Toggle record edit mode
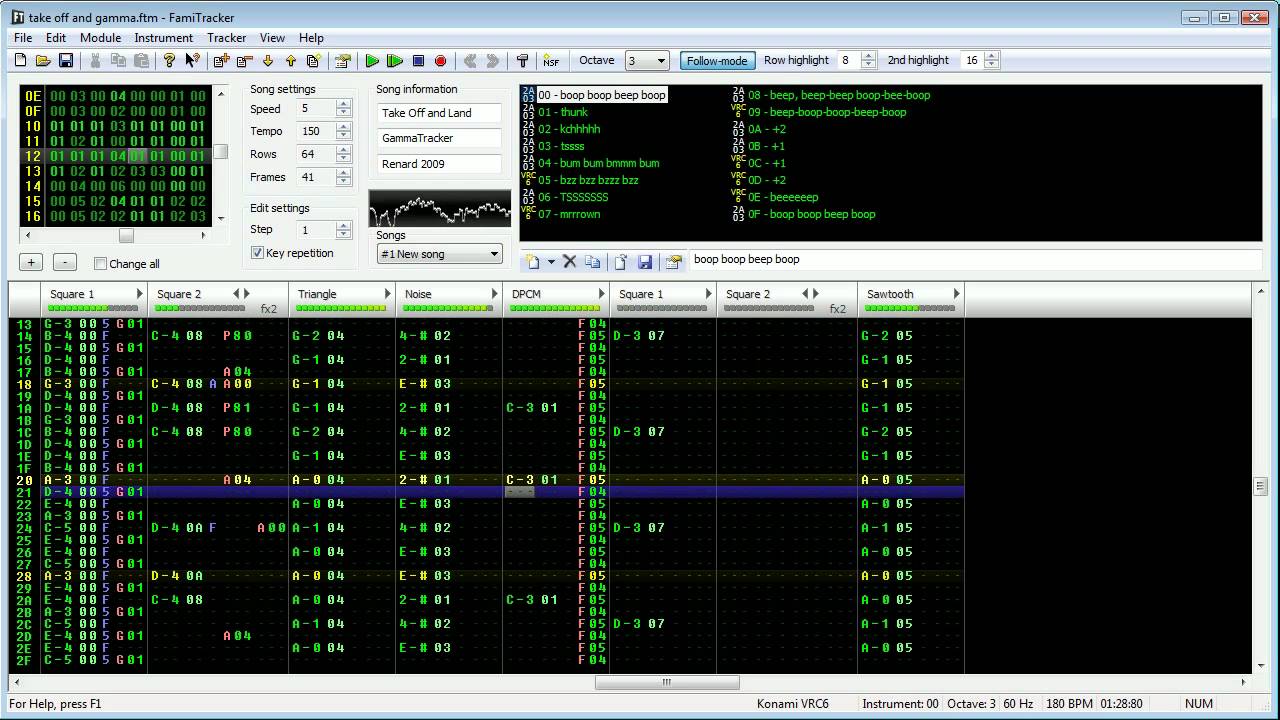 click(x=440, y=61)
